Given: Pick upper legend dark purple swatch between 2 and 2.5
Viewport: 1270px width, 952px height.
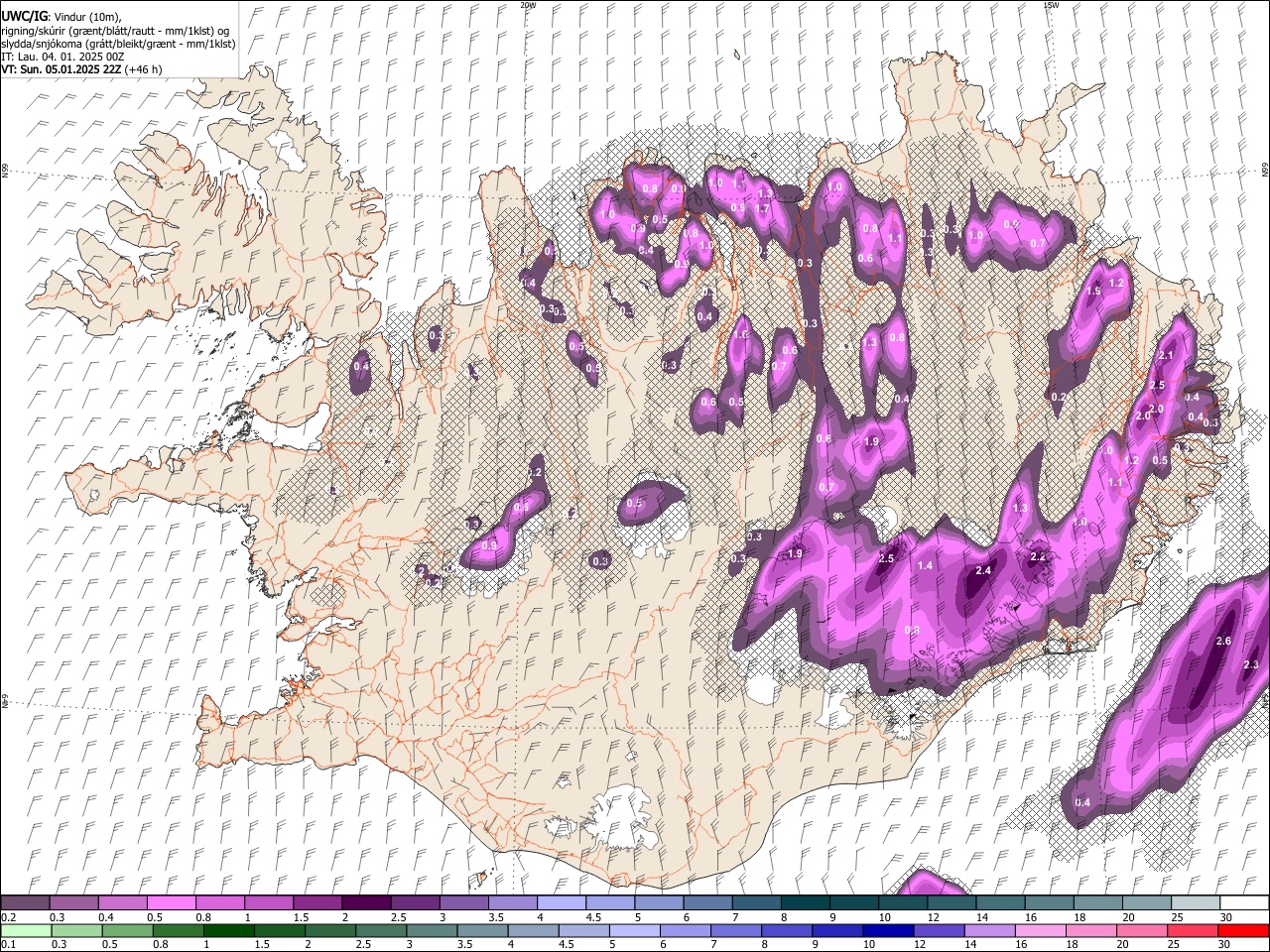Looking at the screenshot, I should (x=366, y=903).
